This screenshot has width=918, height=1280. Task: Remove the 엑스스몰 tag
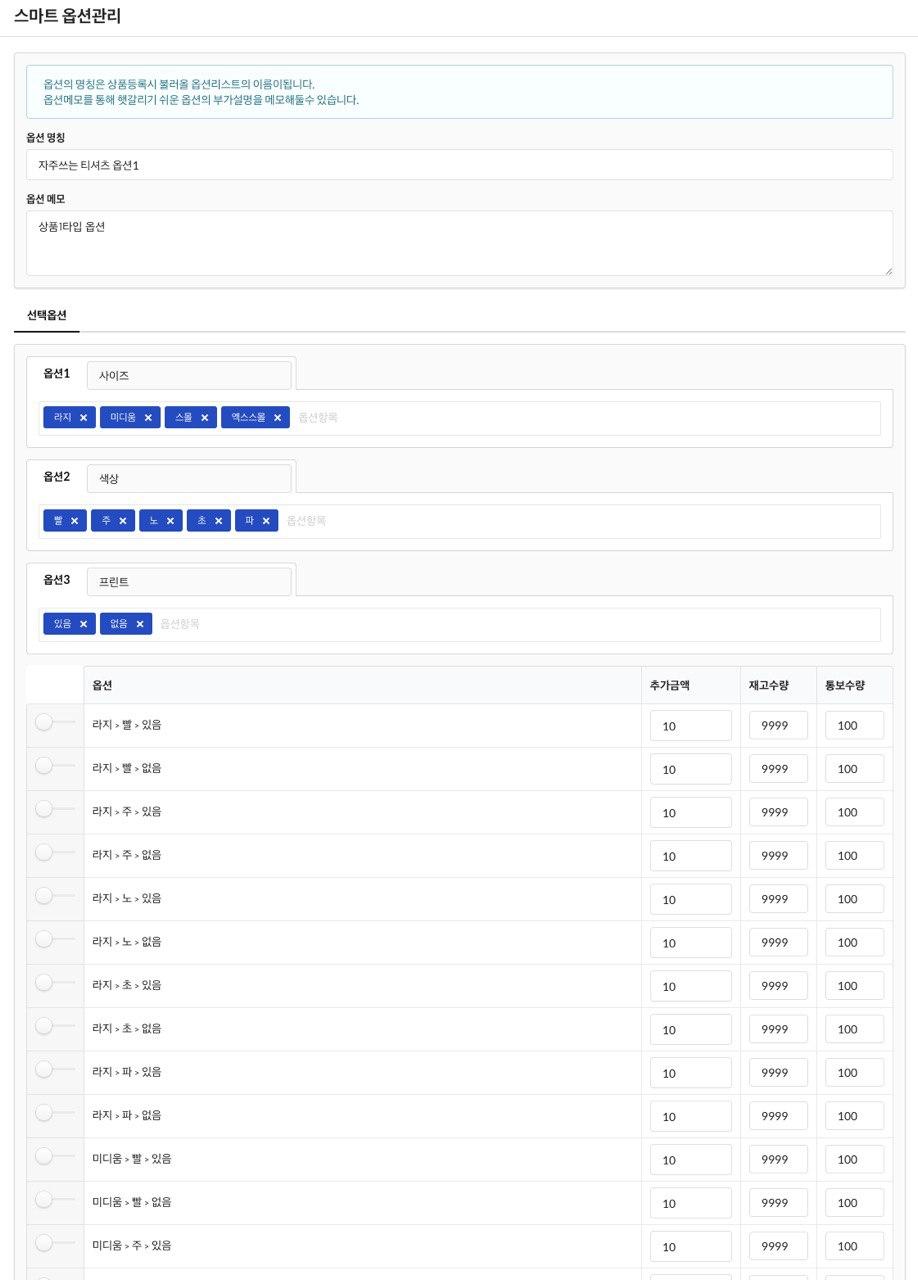click(277, 418)
